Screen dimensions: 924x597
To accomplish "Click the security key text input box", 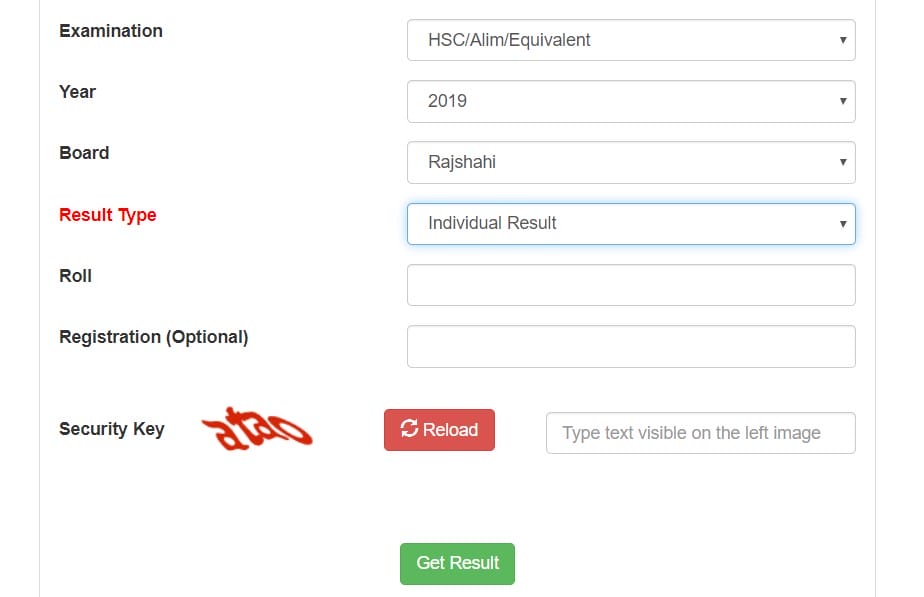I will coord(701,433).
